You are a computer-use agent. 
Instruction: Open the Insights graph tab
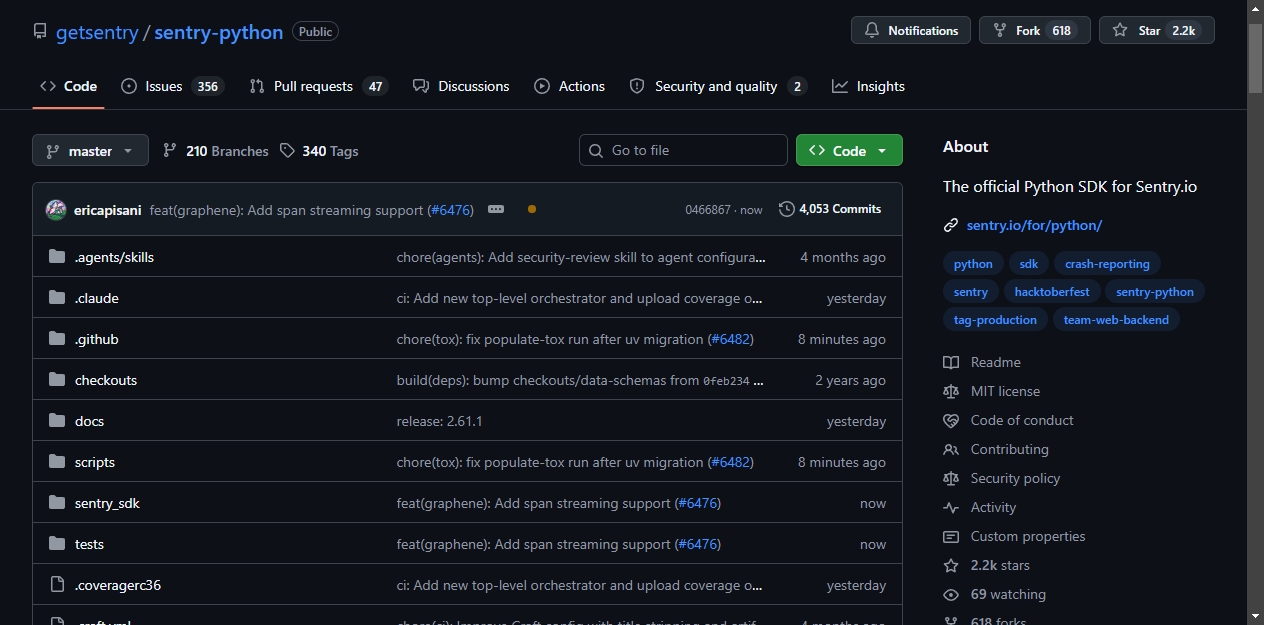pyautogui.click(x=868, y=86)
